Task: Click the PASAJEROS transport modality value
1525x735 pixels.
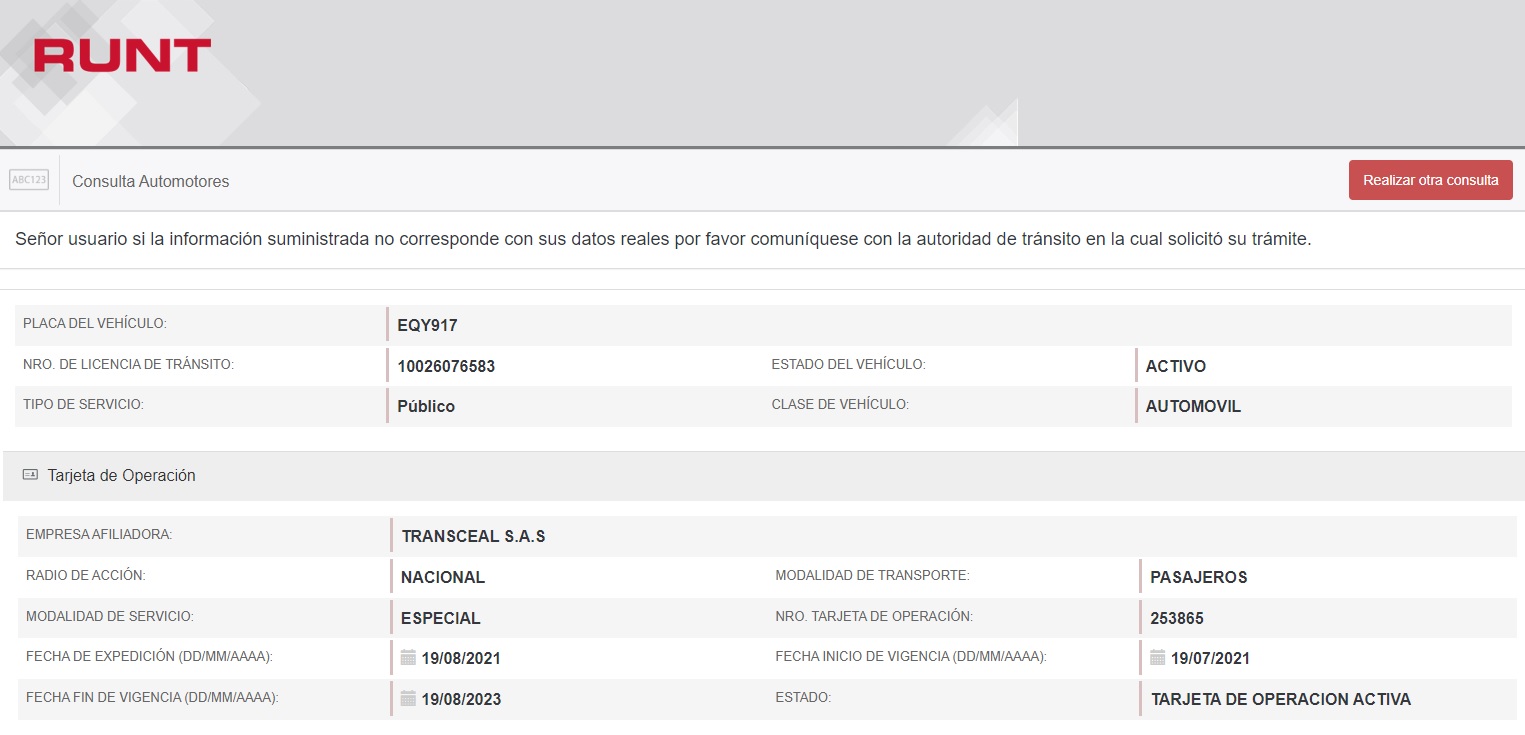Action: (x=1198, y=577)
